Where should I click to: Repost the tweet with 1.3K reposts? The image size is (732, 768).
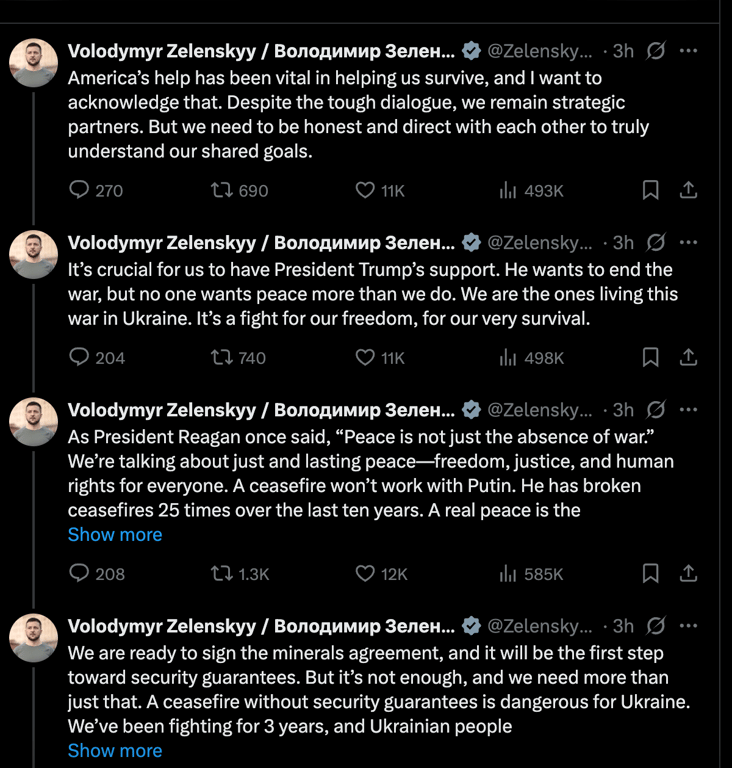[221, 573]
